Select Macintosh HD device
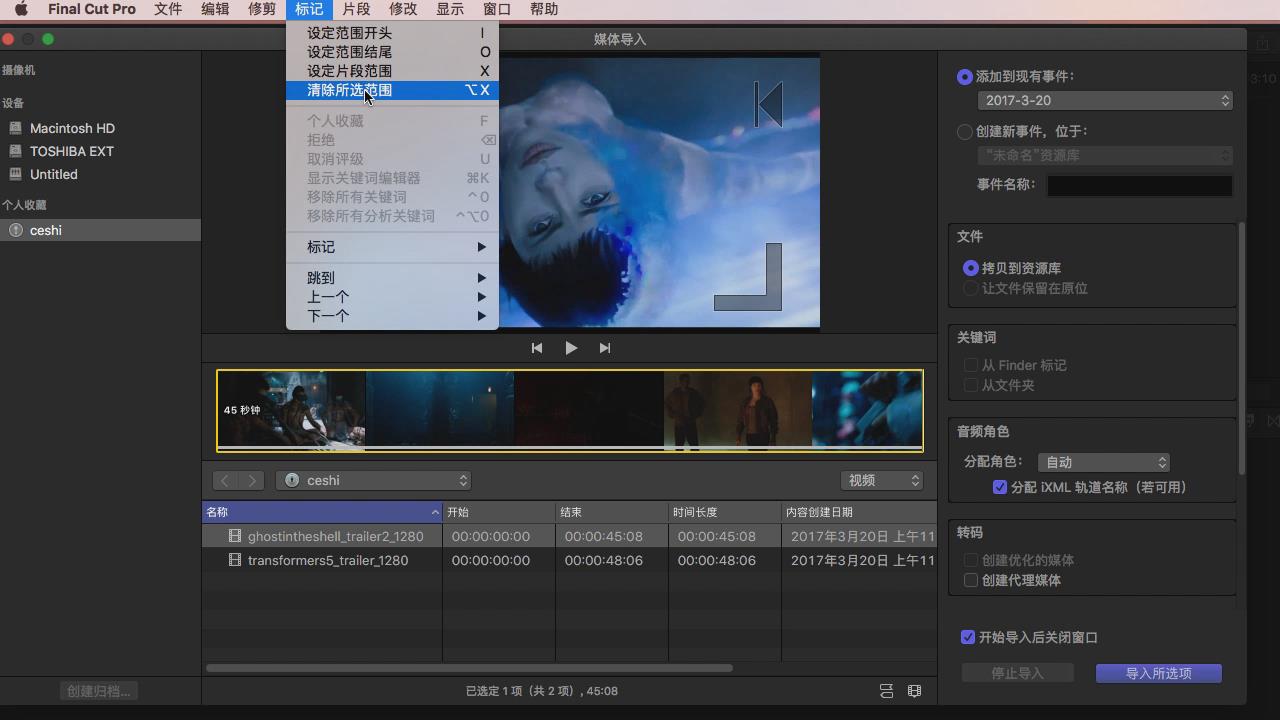 tap(72, 128)
